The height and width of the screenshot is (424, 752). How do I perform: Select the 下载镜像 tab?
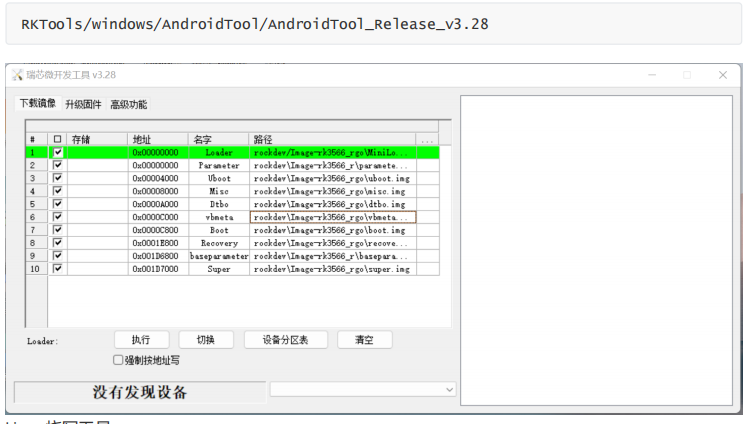38,103
